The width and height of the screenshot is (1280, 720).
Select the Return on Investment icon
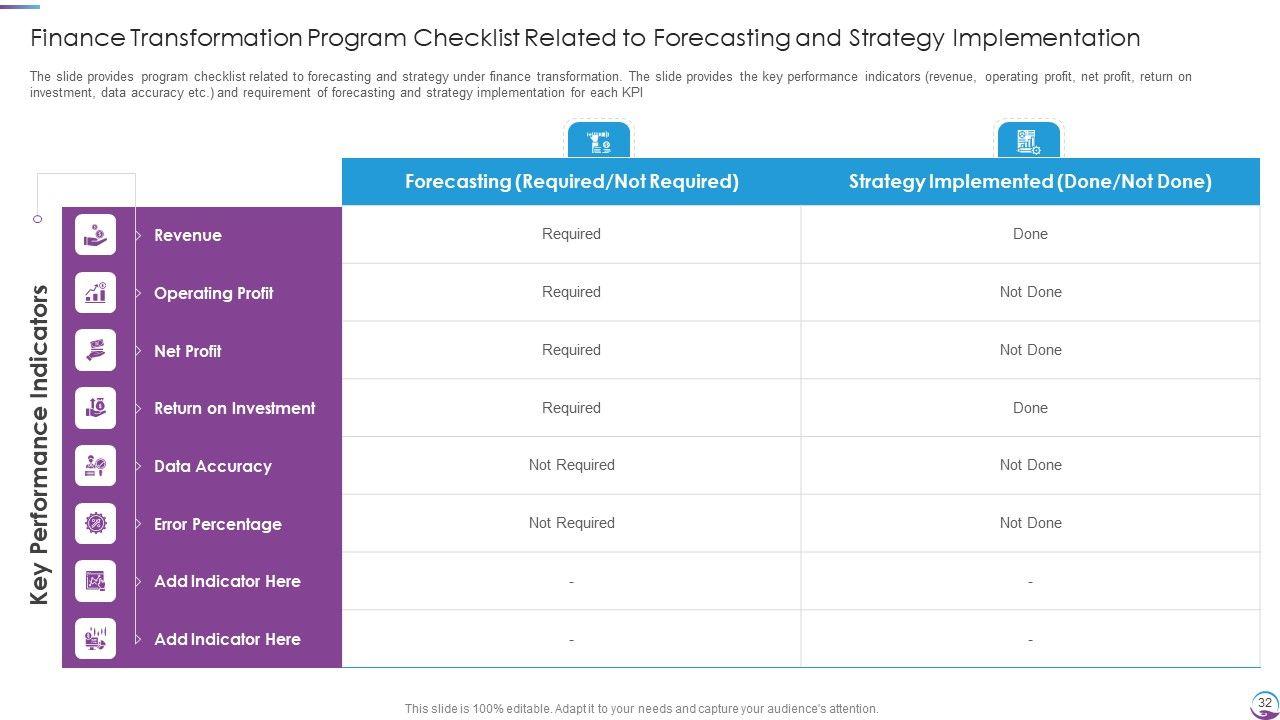click(95, 408)
